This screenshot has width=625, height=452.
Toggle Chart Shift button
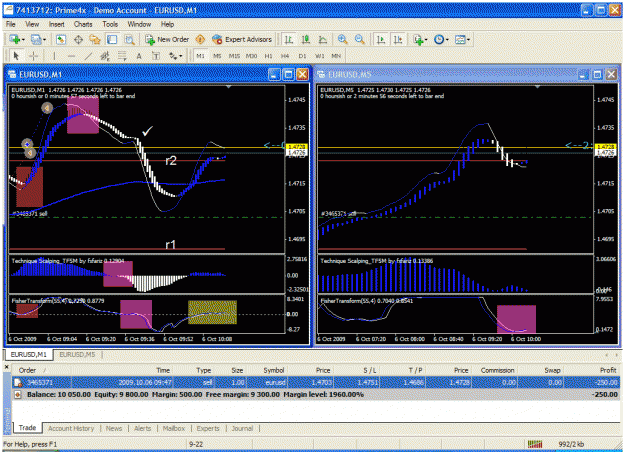click(398, 39)
